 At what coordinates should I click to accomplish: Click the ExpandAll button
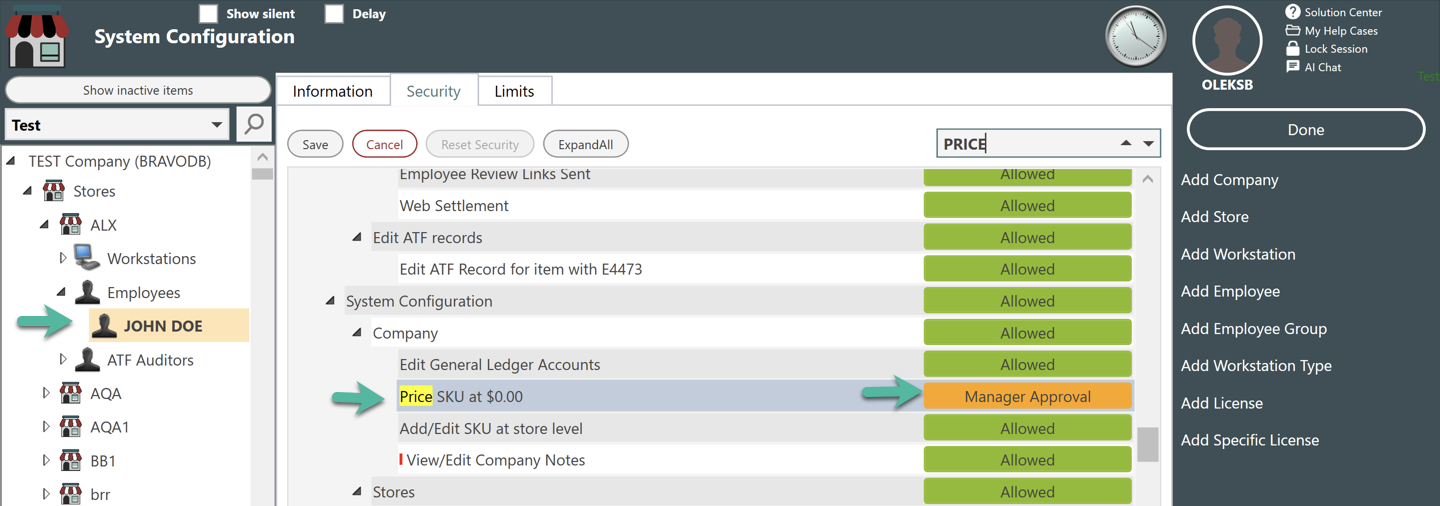[585, 144]
